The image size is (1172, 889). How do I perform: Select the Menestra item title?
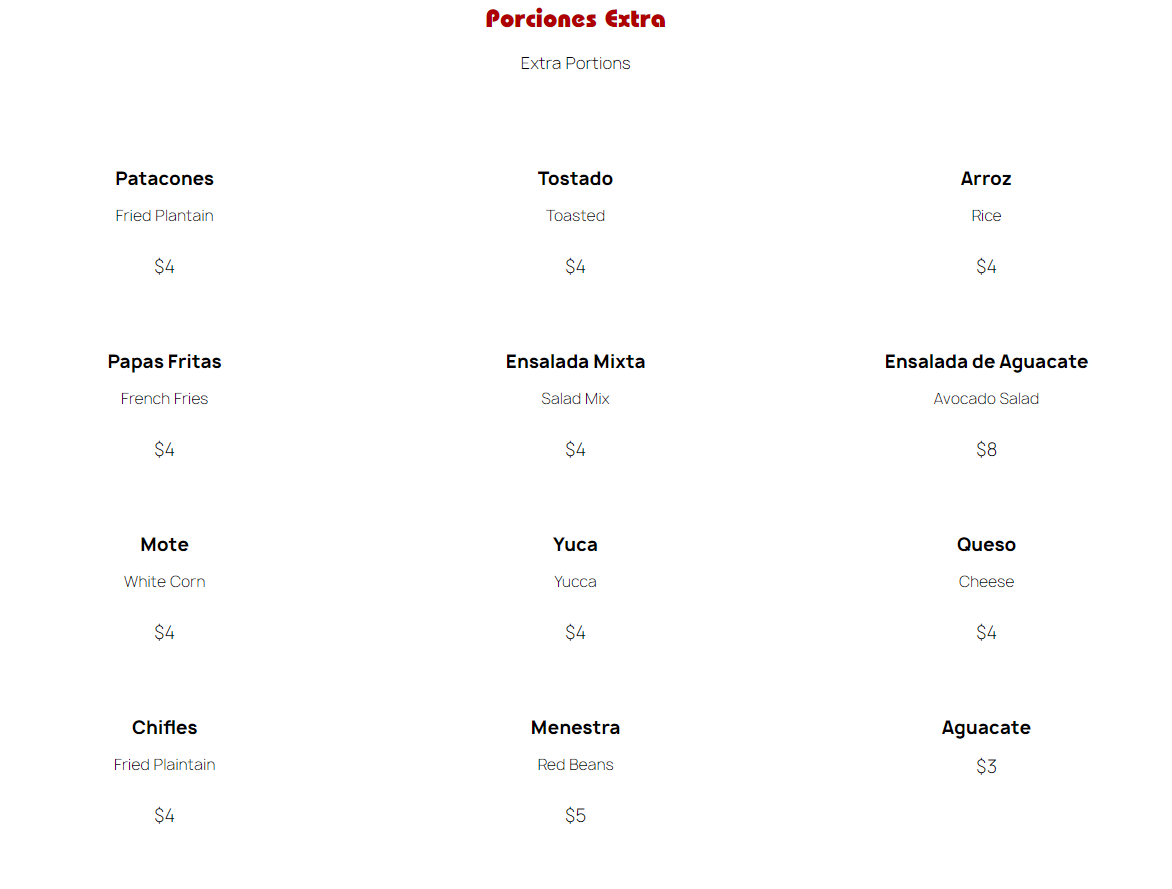coord(575,728)
